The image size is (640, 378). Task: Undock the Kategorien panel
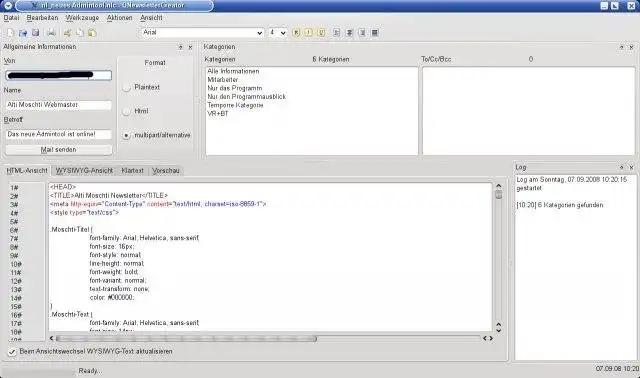(622, 47)
